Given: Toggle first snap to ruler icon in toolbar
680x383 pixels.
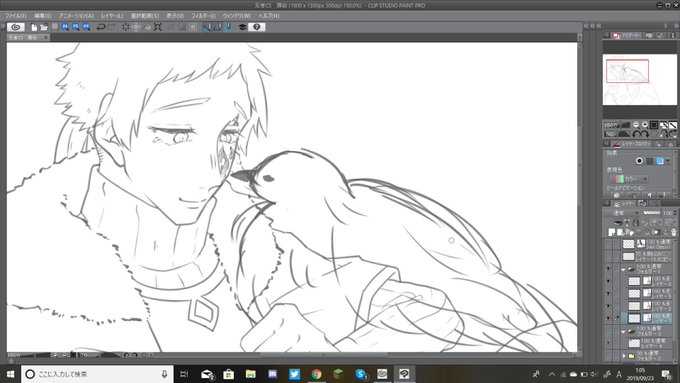Looking at the screenshot, I should pos(206,27).
